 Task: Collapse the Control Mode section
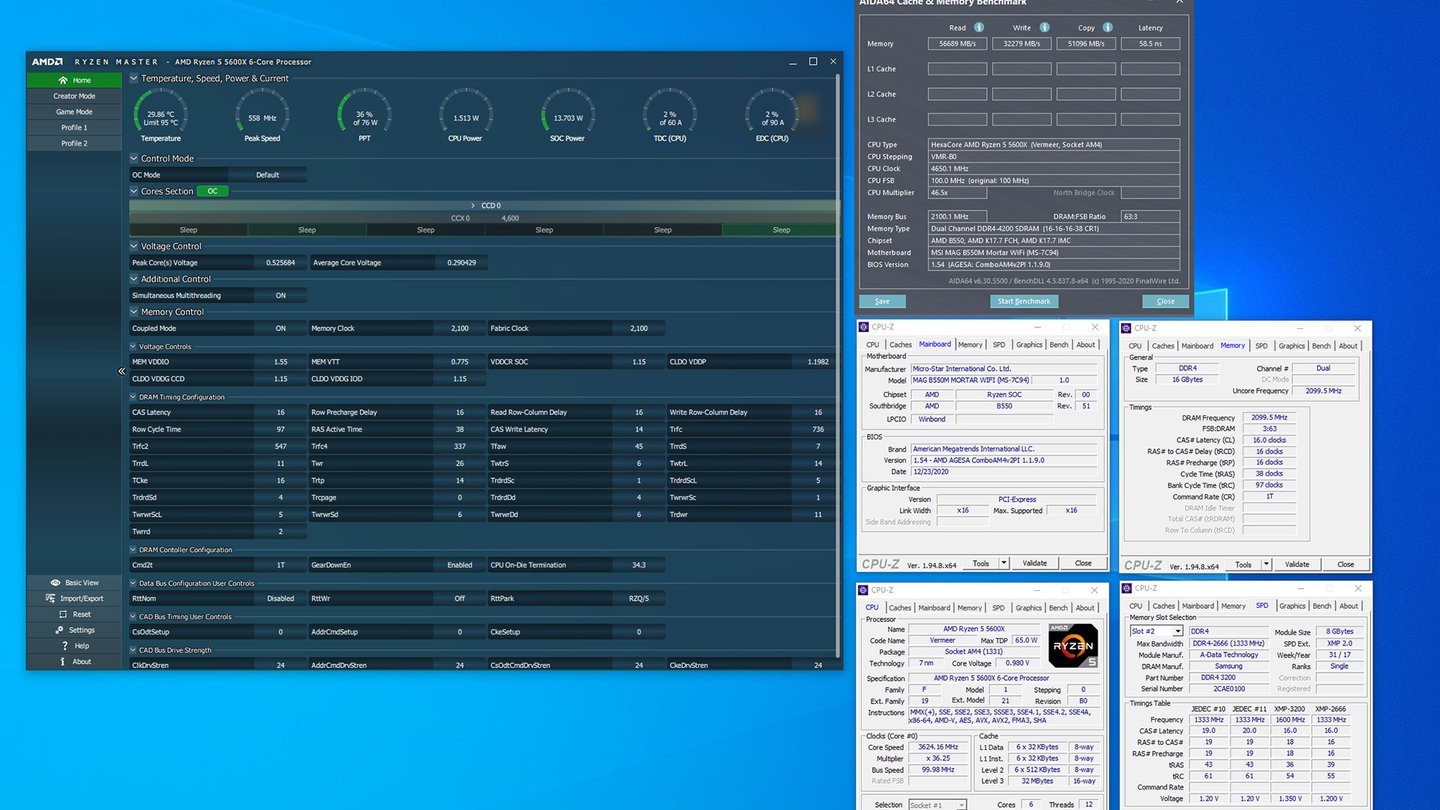(134, 158)
